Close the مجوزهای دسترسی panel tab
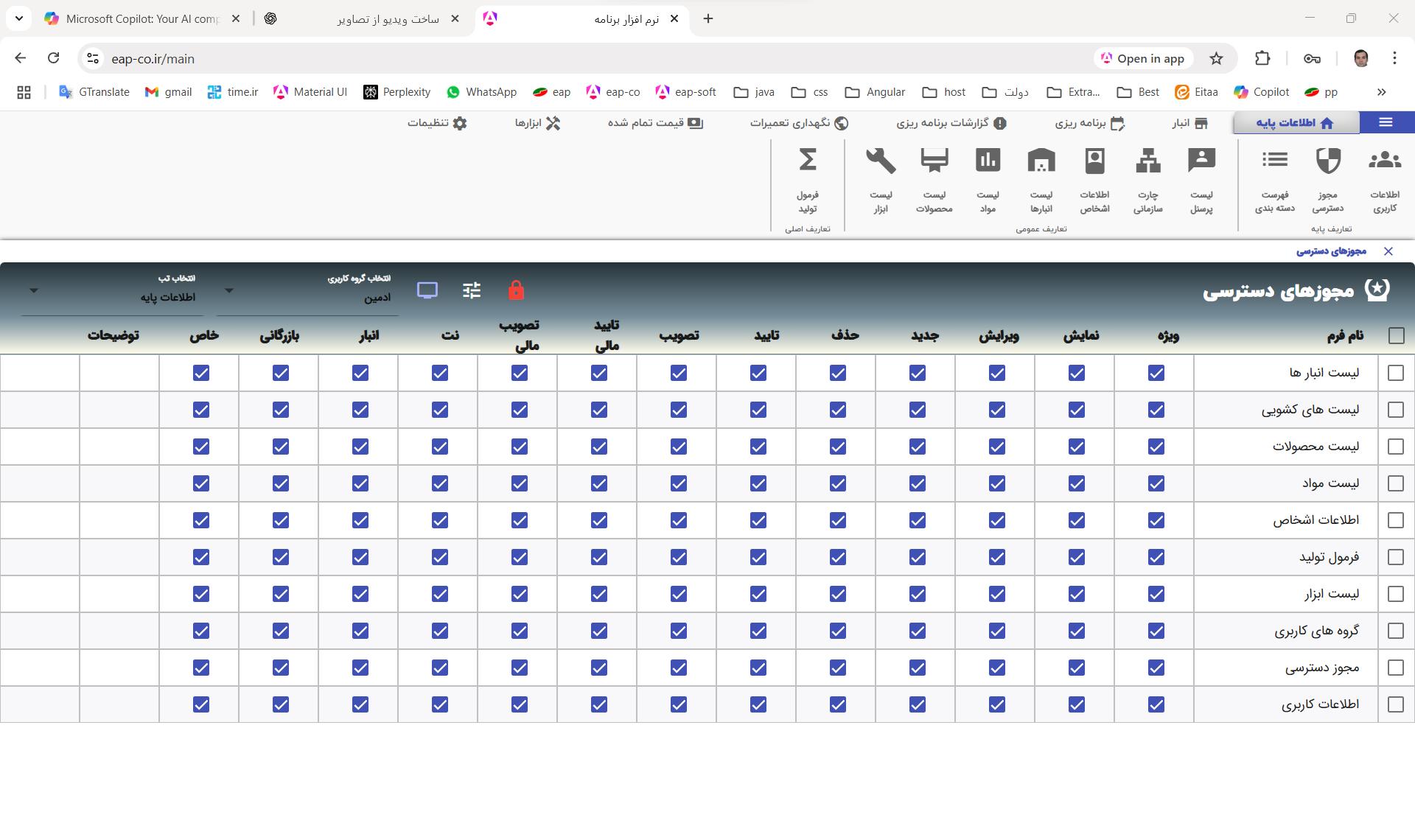This screenshot has width=1415, height=840. click(x=1388, y=251)
